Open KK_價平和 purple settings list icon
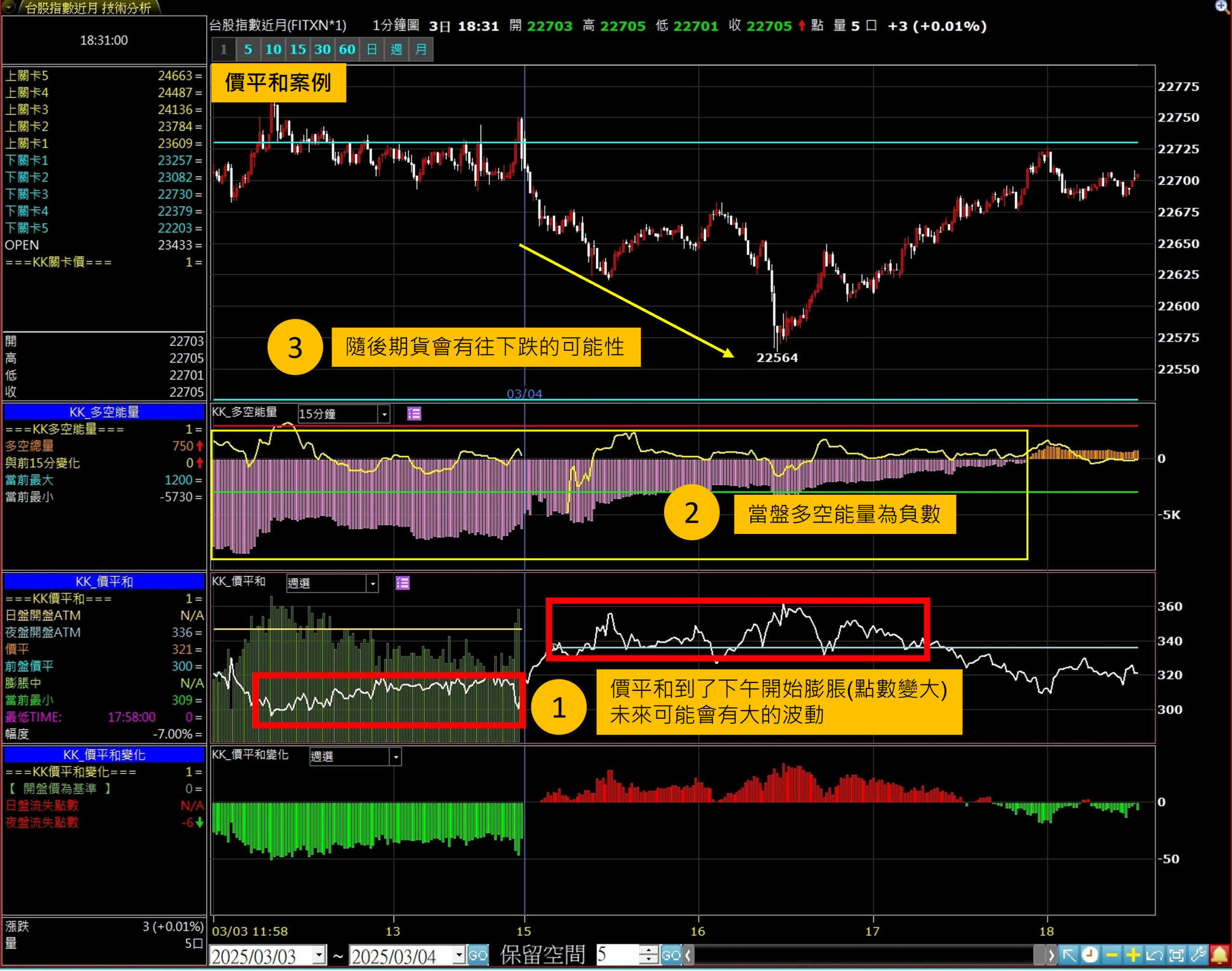This screenshot has width=1232, height=971. point(402,583)
